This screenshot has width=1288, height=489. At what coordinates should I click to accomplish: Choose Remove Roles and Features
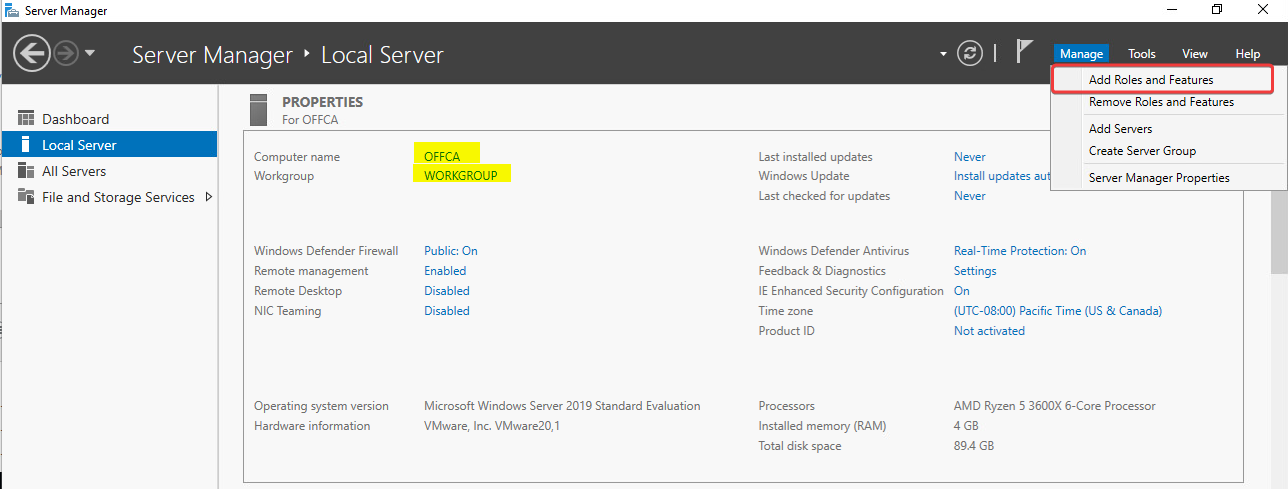(x=1161, y=102)
